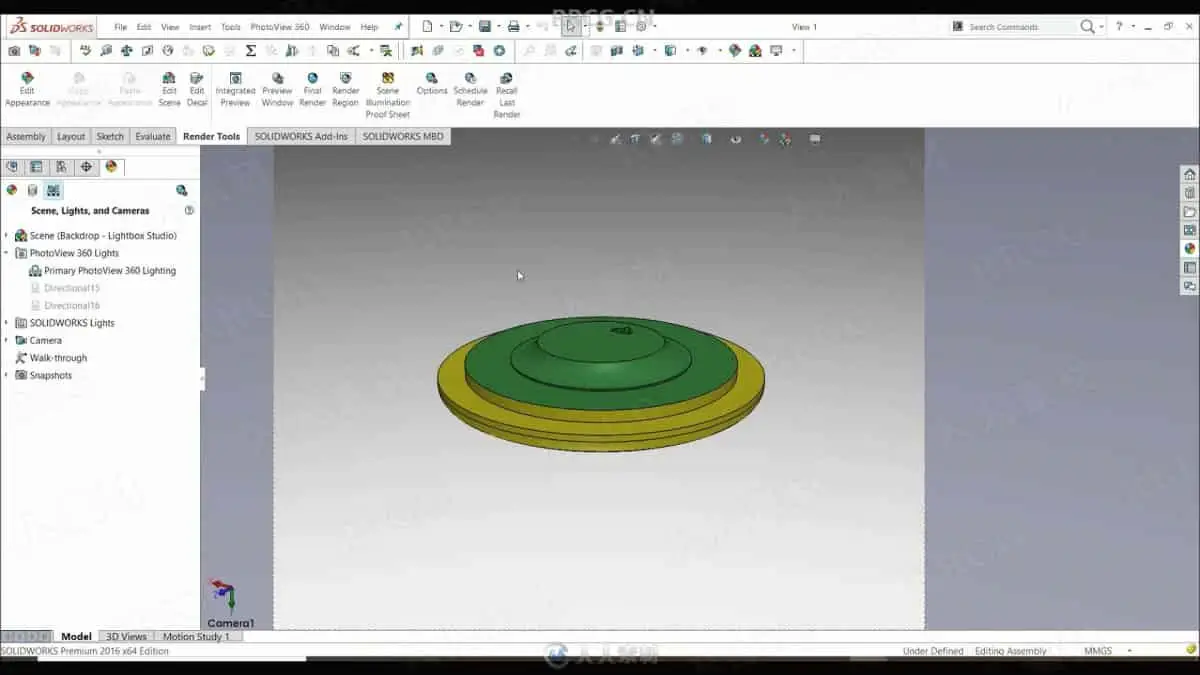Viewport: 1200px width, 675px height.
Task: Click the Open document icon
Action: point(456,27)
